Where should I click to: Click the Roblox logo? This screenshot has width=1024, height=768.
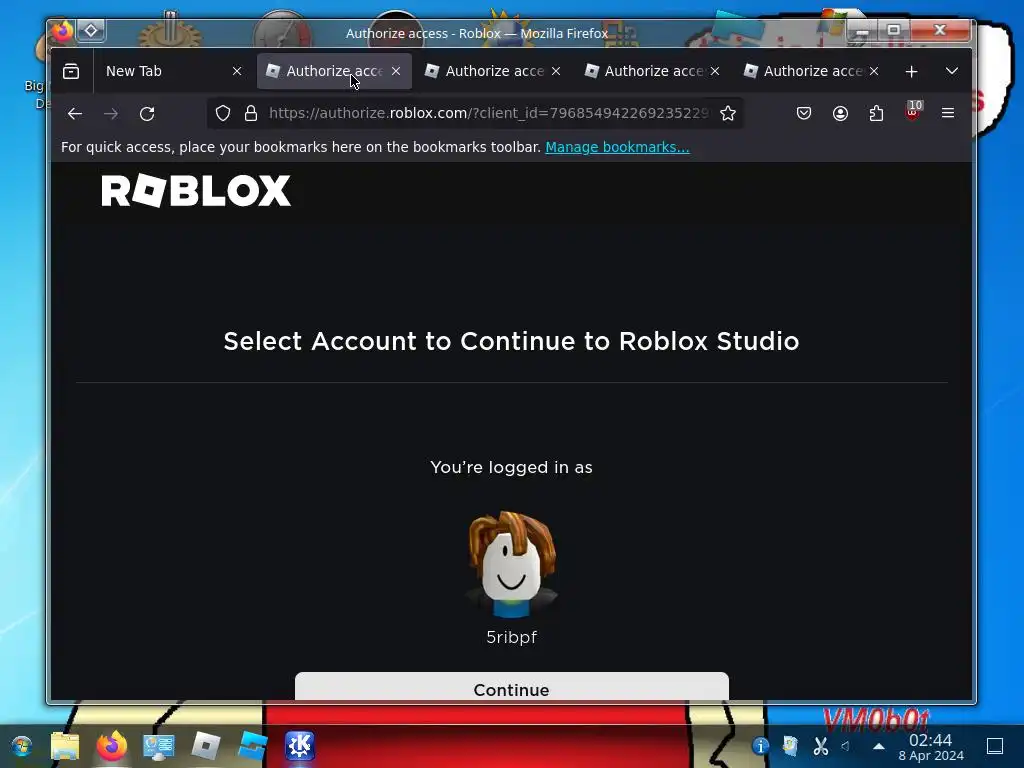196,191
